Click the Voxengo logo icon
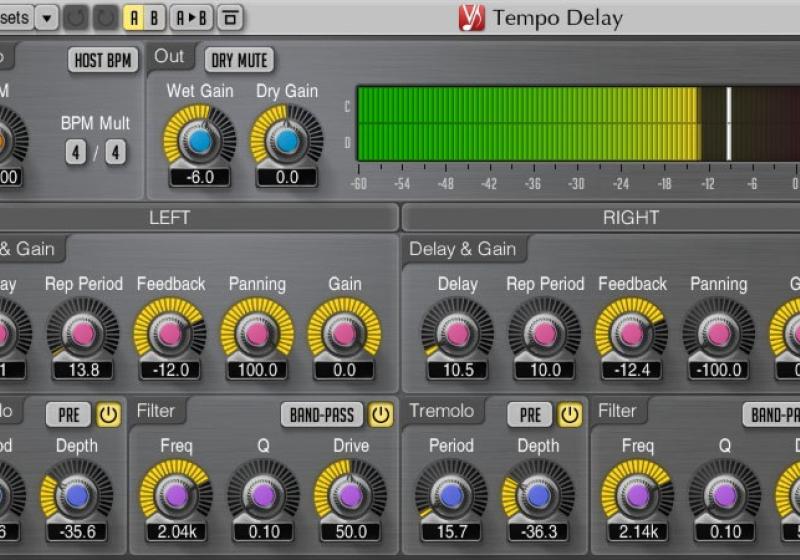The height and width of the screenshot is (560, 800). tap(471, 18)
